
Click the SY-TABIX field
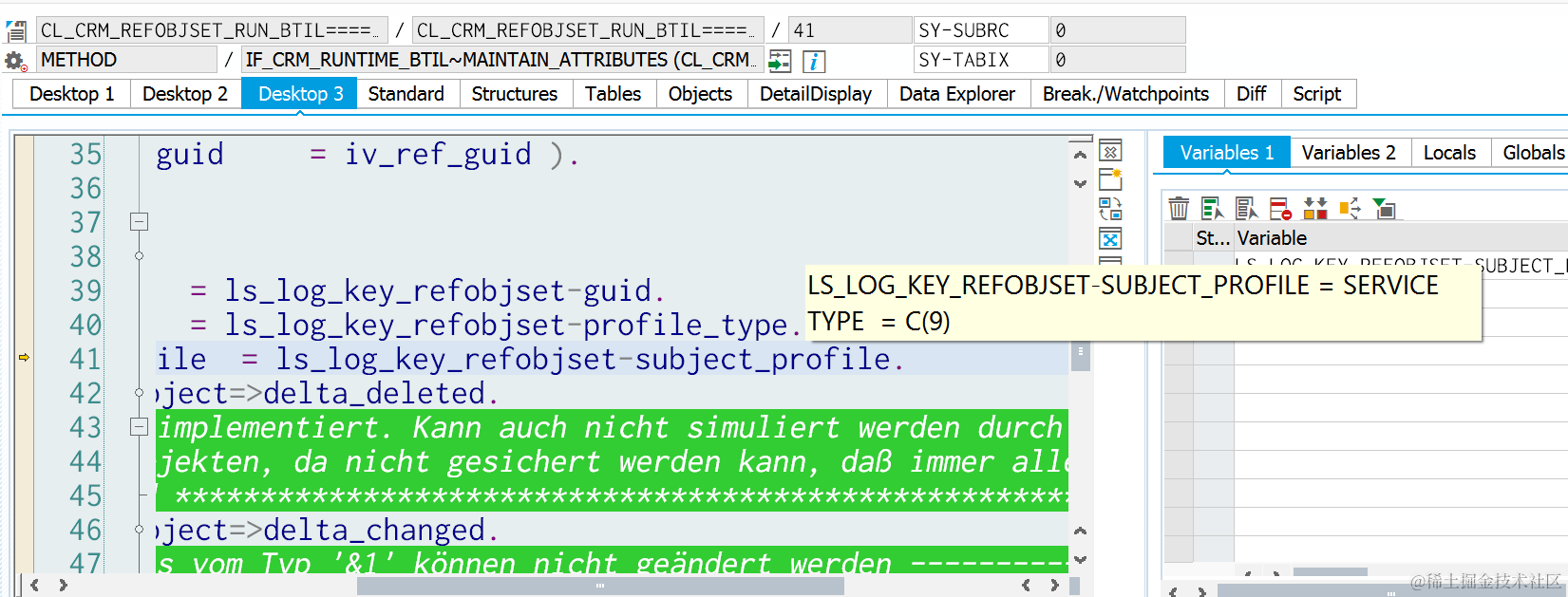pyautogui.click(x=981, y=60)
